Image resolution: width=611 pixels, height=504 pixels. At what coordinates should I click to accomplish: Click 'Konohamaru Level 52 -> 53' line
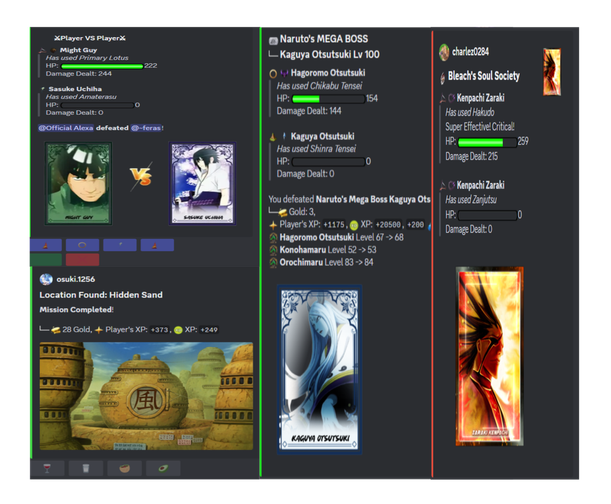pyautogui.click(x=328, y=250)
